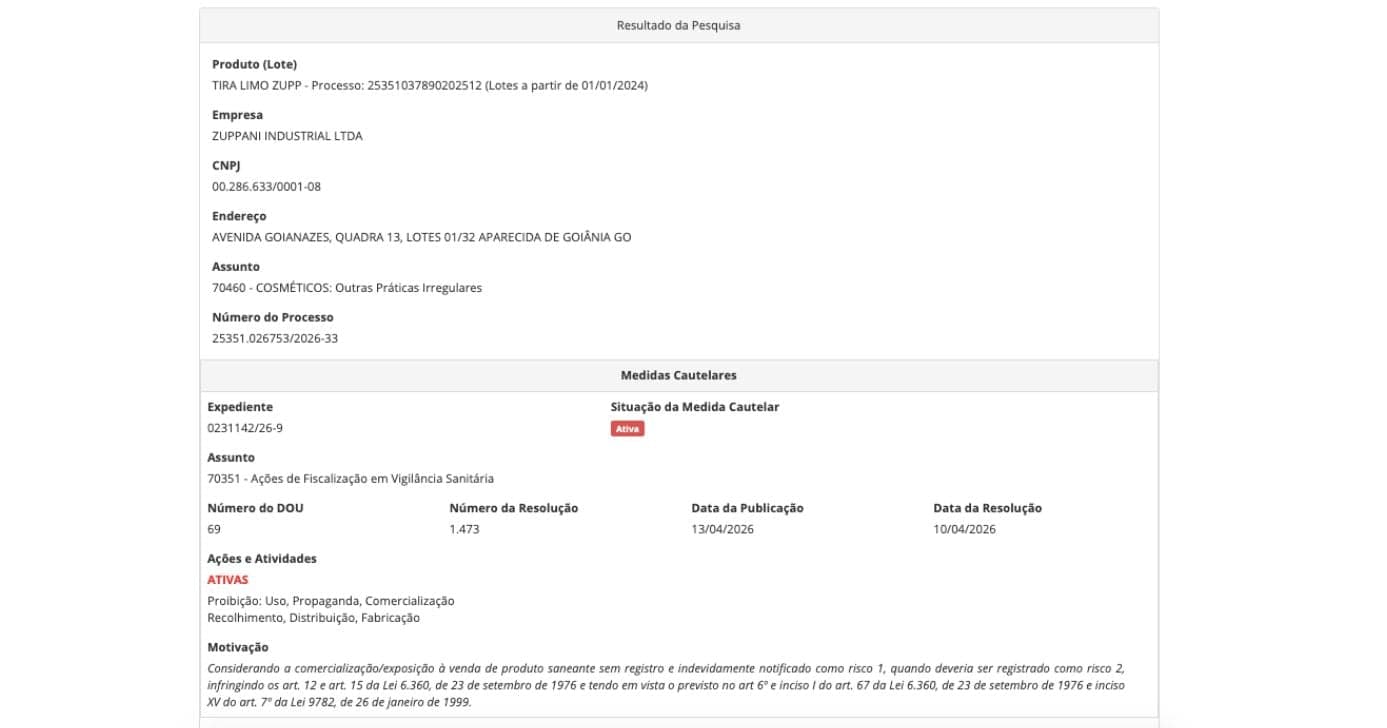
Task: Click the red Ativa status badge
Action: click(x=627, y=429)
